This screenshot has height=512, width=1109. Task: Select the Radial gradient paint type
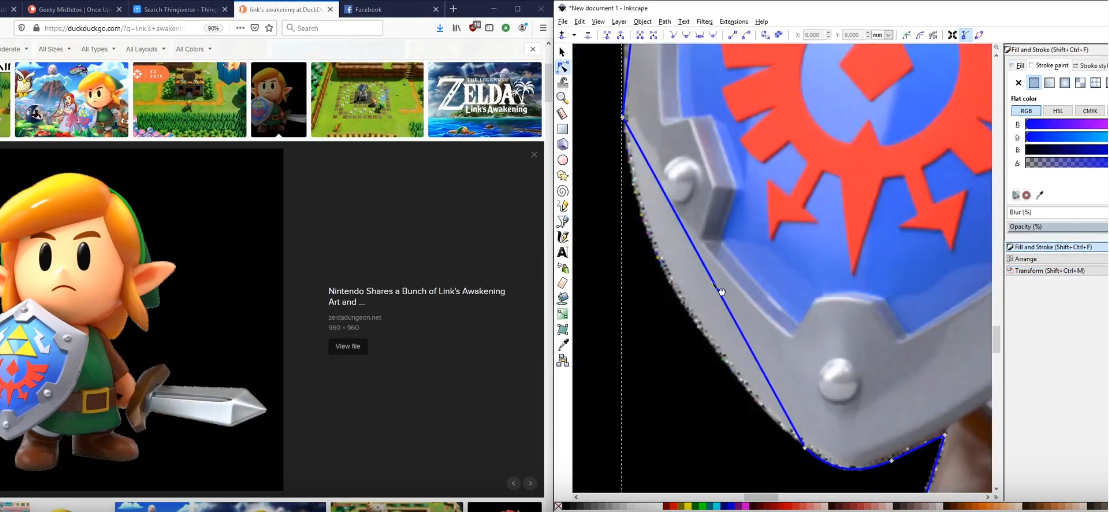pos(1065,83)
